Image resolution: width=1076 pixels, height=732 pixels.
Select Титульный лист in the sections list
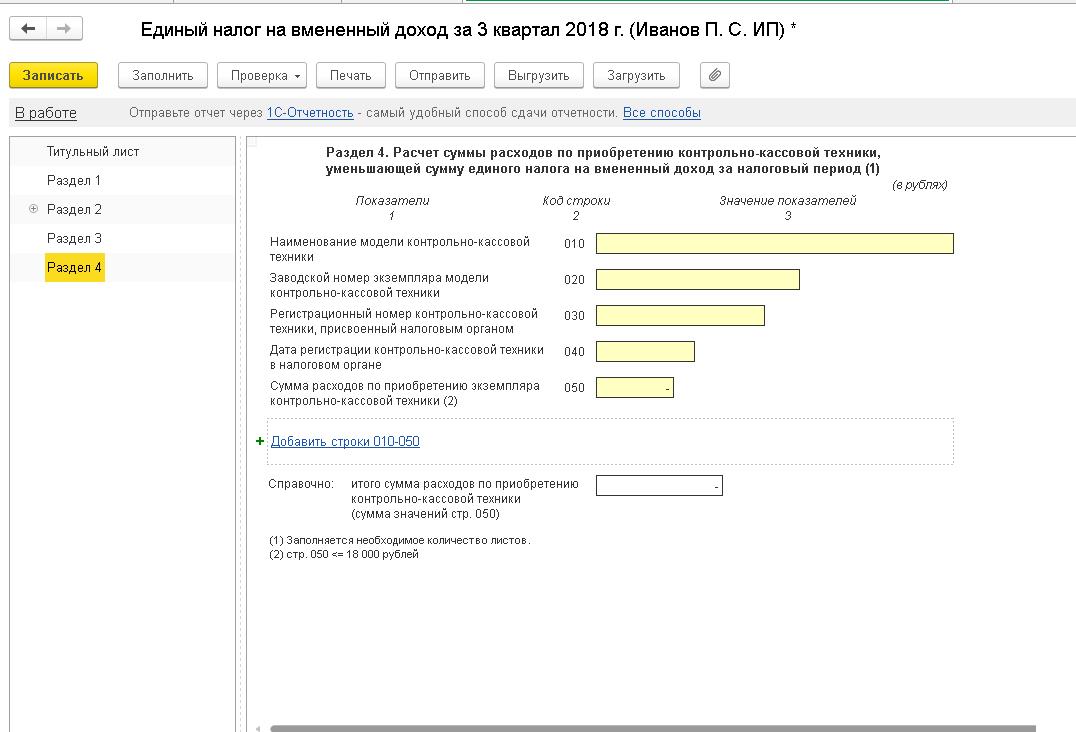point(93,152)
